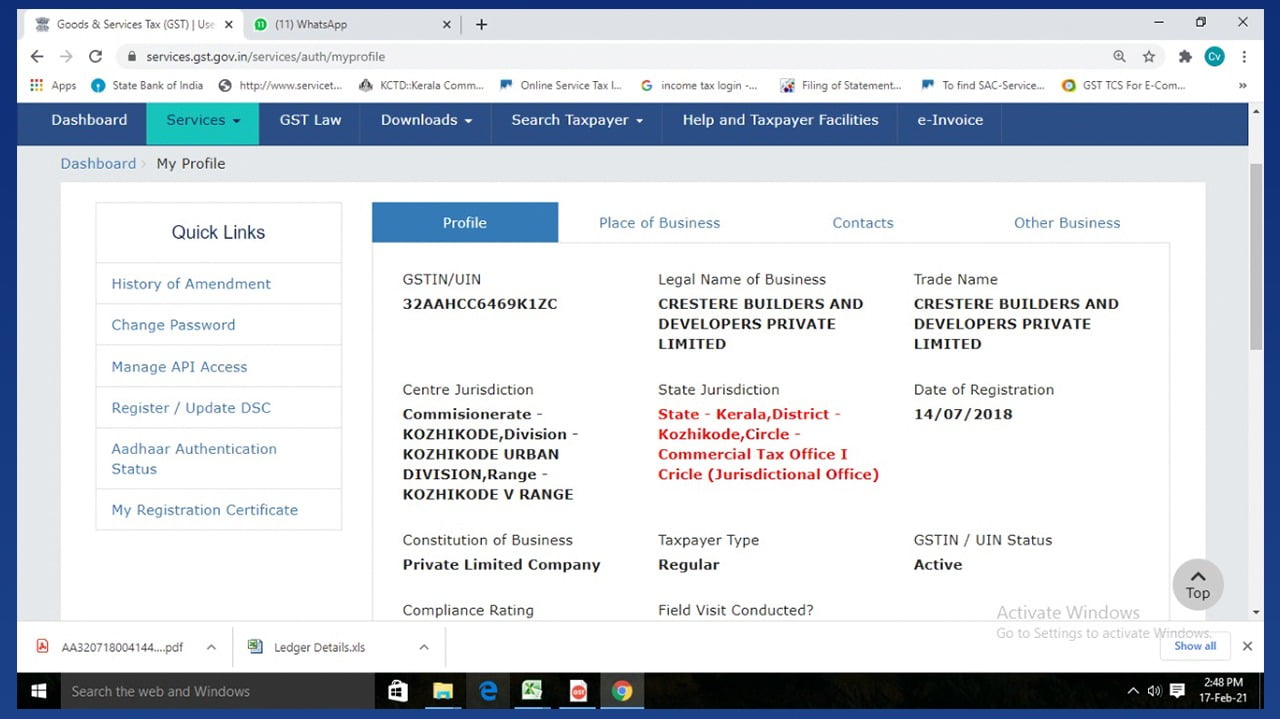Click the bookmark star icon
The image size is (1280, 719).
(x=1149, y=57)
